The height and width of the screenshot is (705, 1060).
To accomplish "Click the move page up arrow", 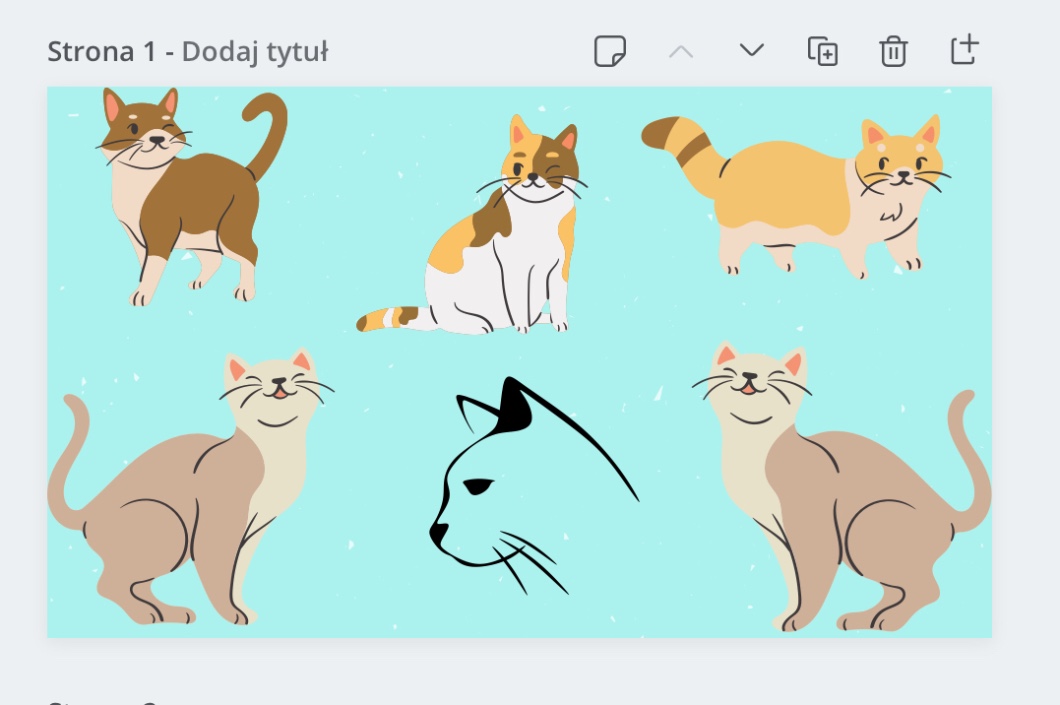I will [x=681, y=51].
